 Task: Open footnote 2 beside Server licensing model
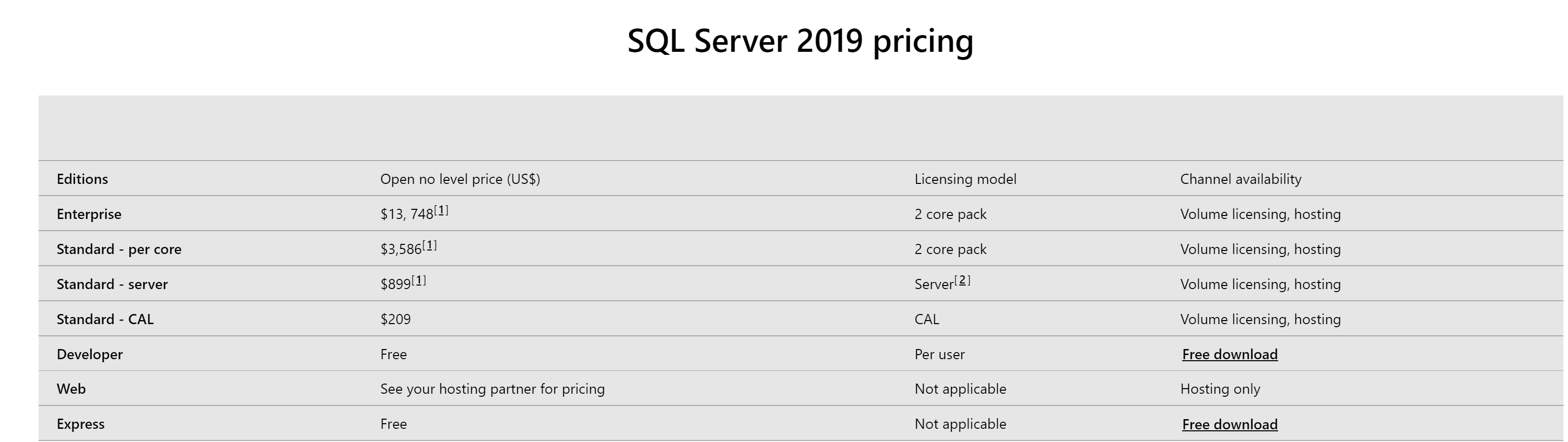pos(962,280)
